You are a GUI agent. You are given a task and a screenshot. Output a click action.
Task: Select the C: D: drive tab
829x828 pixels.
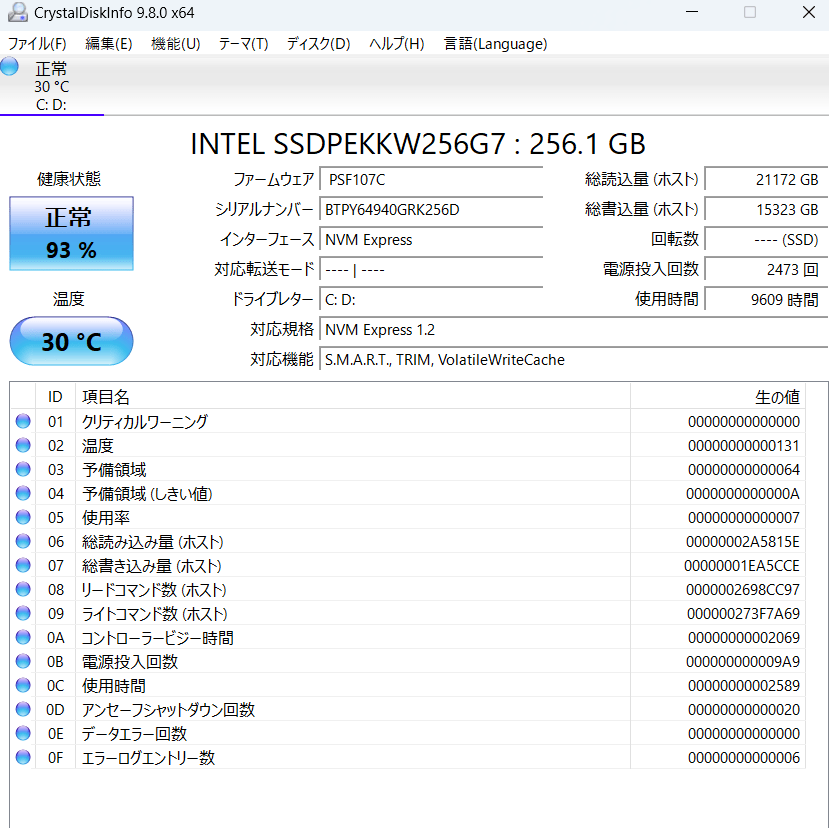click(52, 87)
